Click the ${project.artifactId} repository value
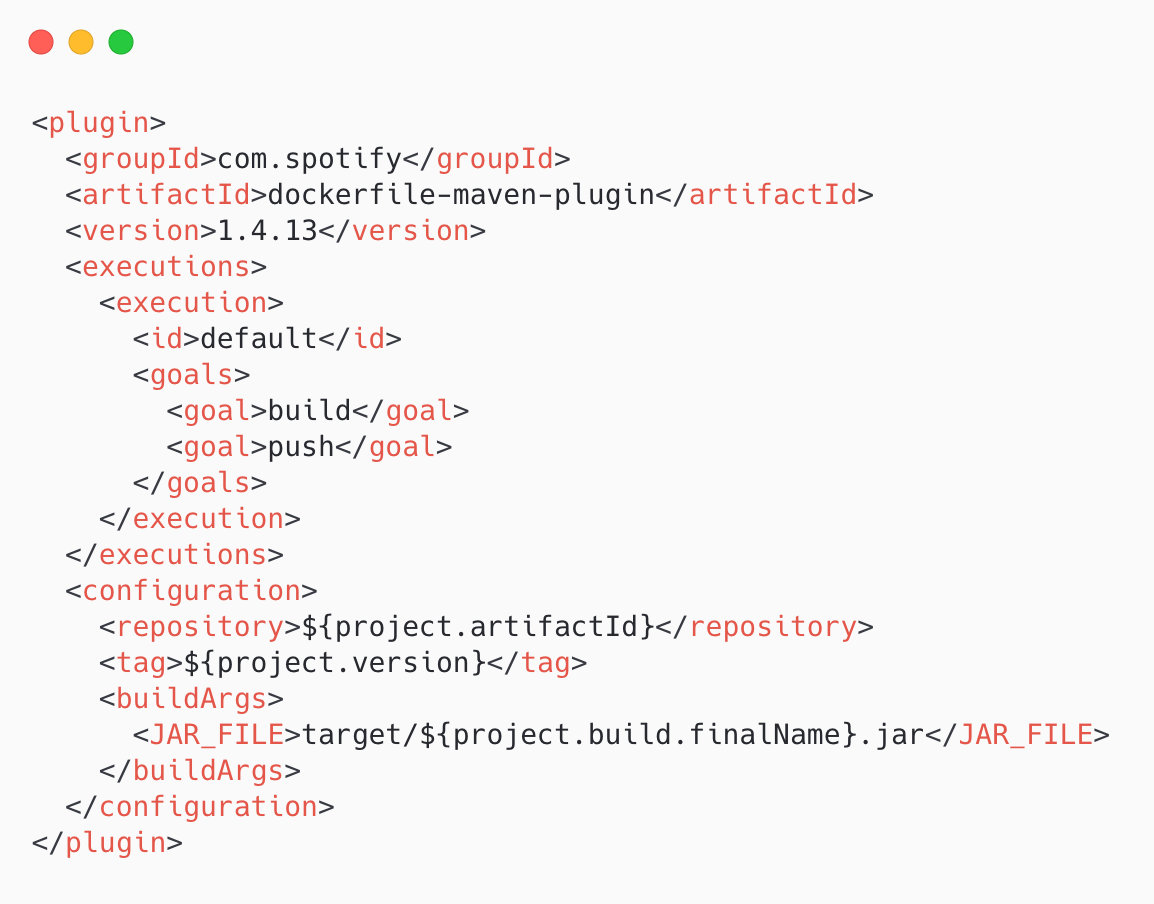Screen dimensions: 1154x904 (x=469, y=627)
